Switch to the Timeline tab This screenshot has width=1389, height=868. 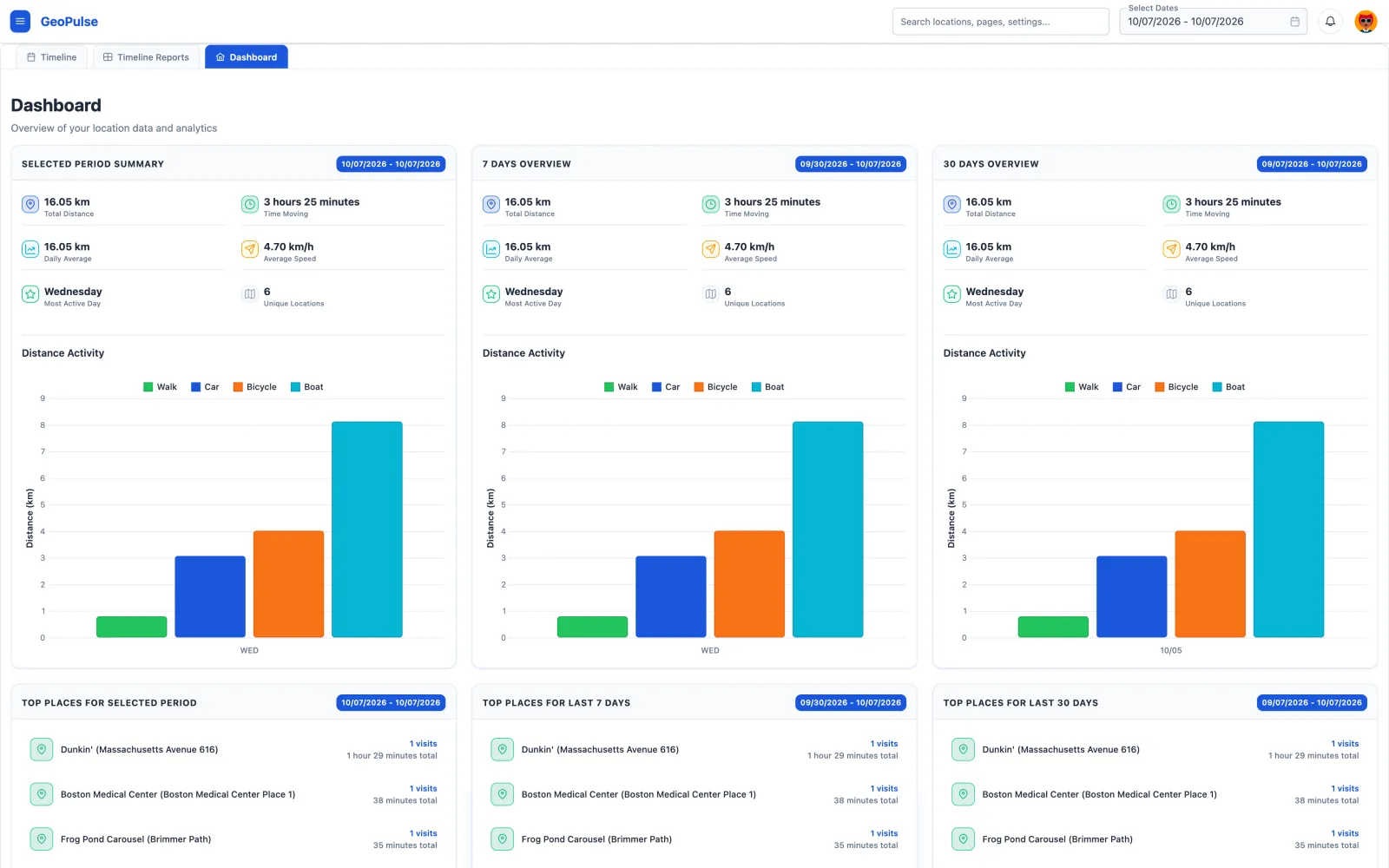click(51, 57)
